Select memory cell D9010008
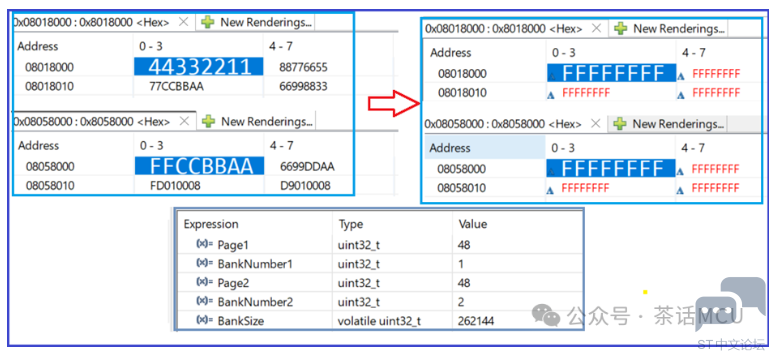This screenshot has width=774, height=360. click(305, 186)
